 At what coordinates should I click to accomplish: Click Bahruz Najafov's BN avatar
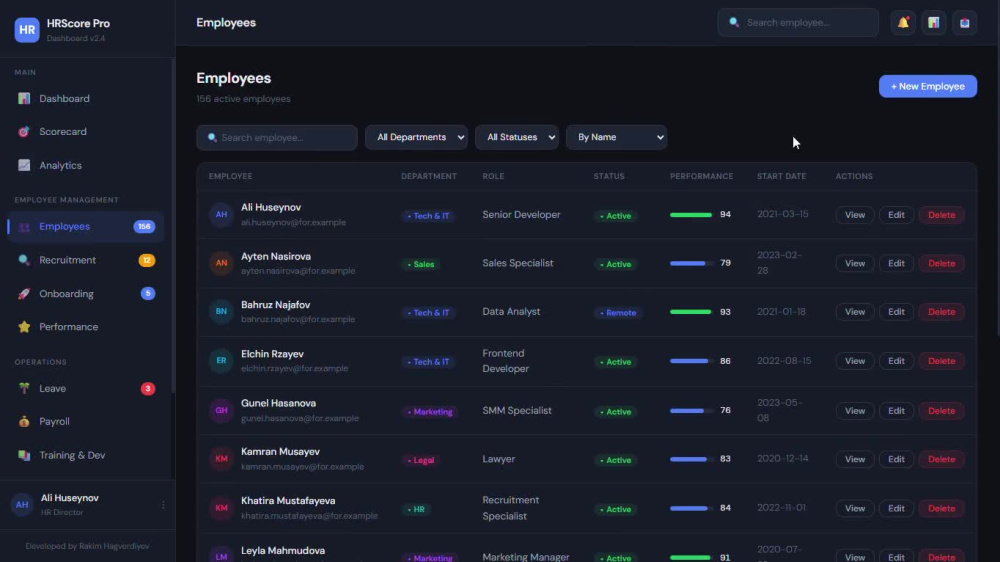[x=221, y=312]
